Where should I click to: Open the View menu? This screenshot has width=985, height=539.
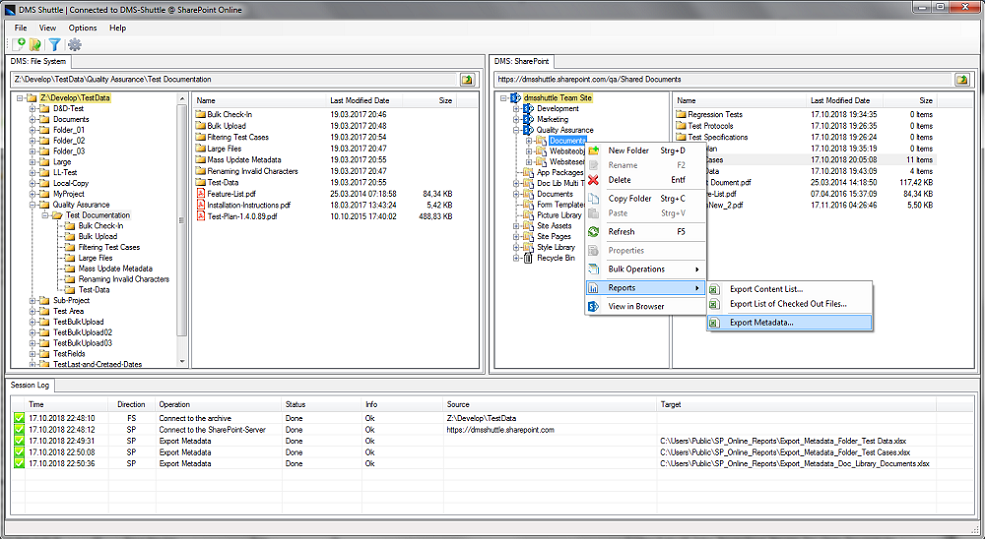(x=48, y=28)
